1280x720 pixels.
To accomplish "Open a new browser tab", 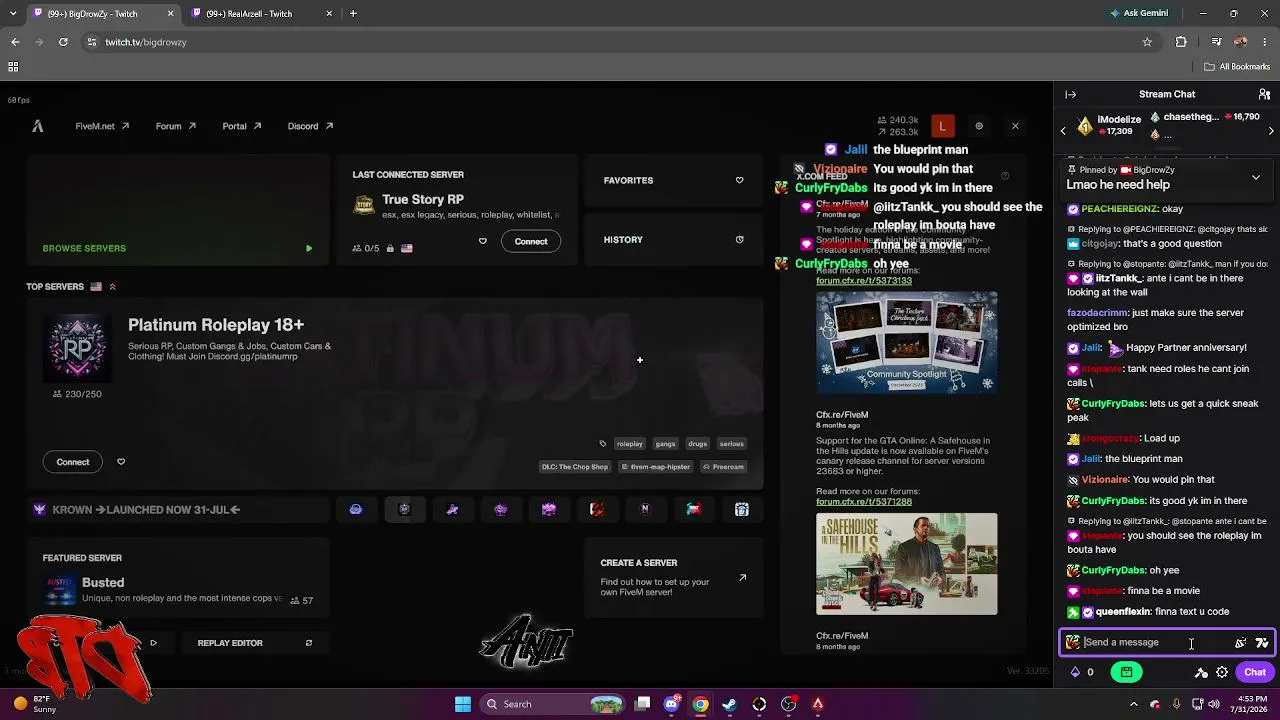I will pyautogui.click(x=353, y=14).
